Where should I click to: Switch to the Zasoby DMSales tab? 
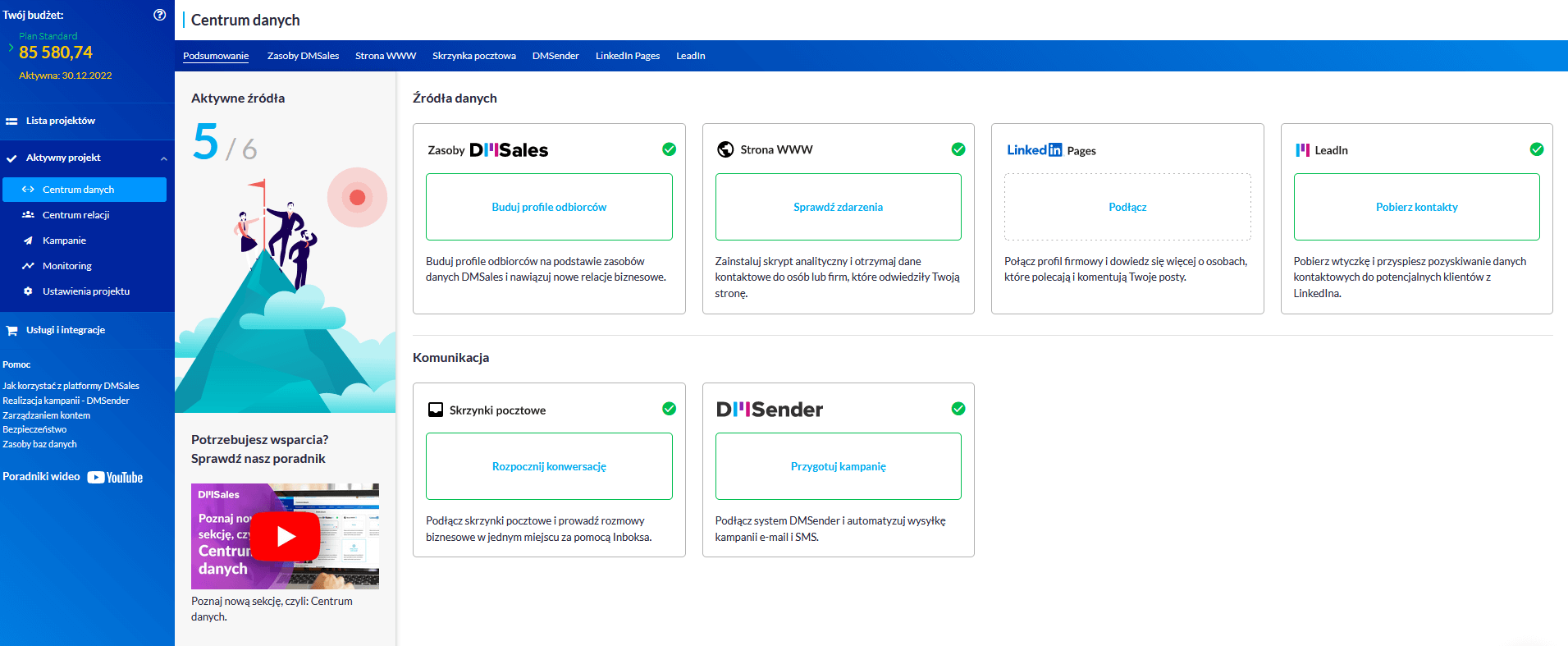coord(303,56)
